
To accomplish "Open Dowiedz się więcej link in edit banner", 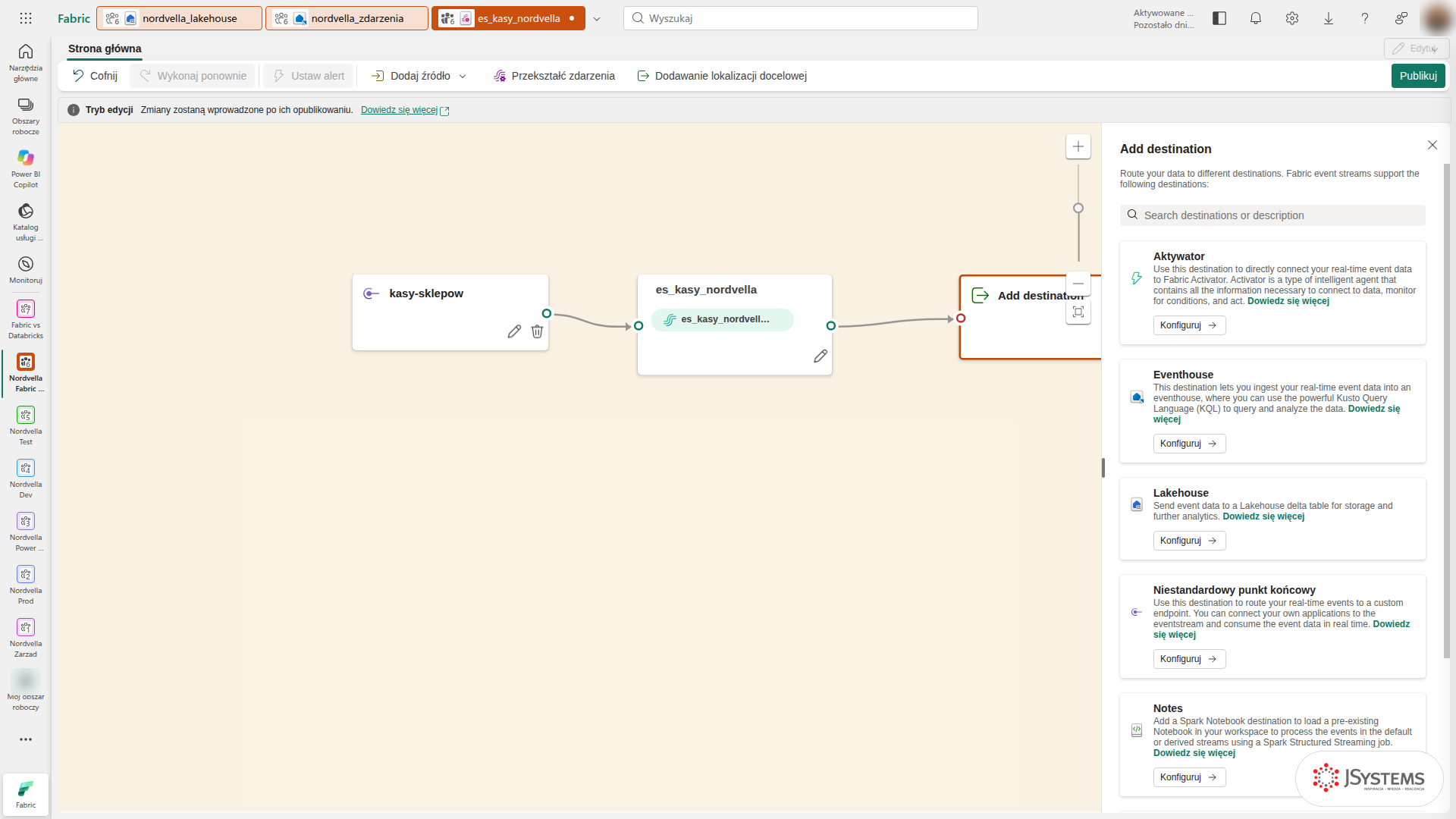I will tap(405, 110).
